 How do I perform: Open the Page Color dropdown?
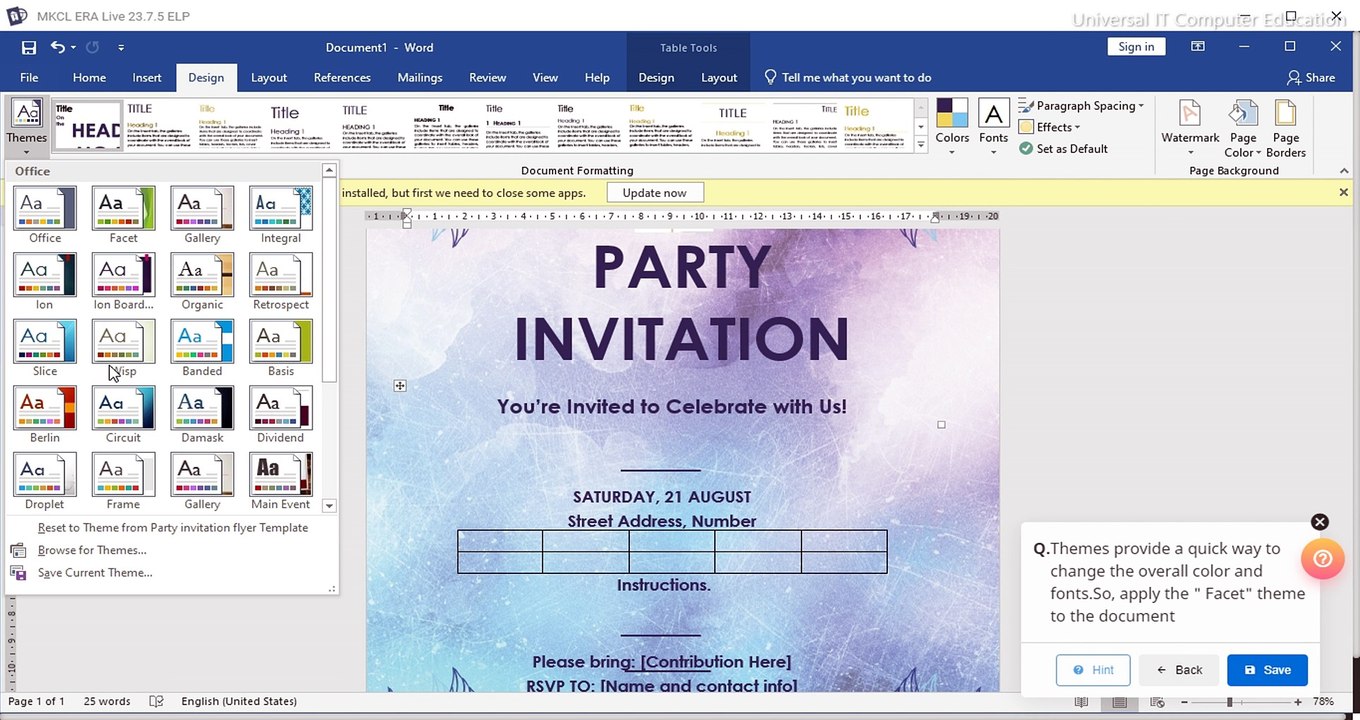[x=1243, y=130]
